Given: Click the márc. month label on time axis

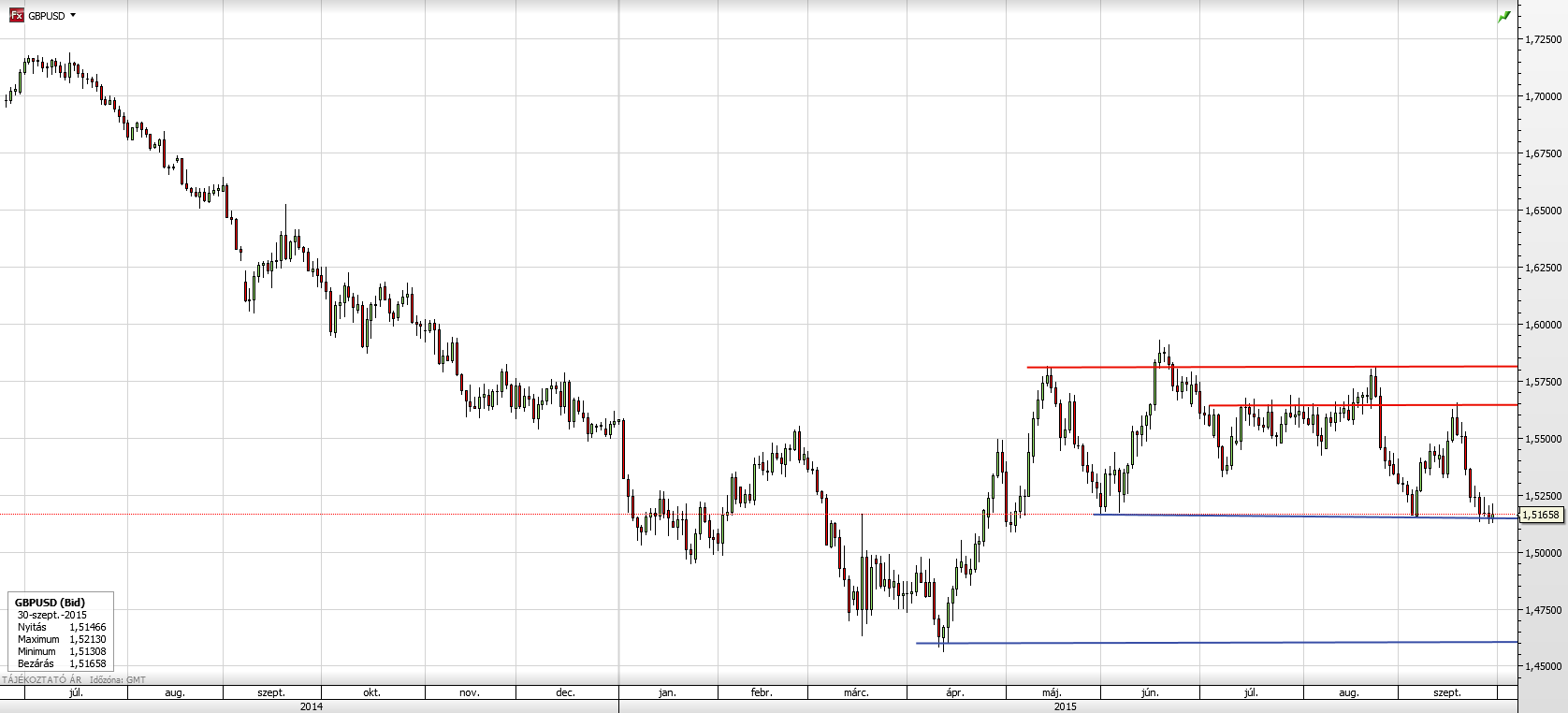Looking at the screenshot, I should [x=856, y=693].
